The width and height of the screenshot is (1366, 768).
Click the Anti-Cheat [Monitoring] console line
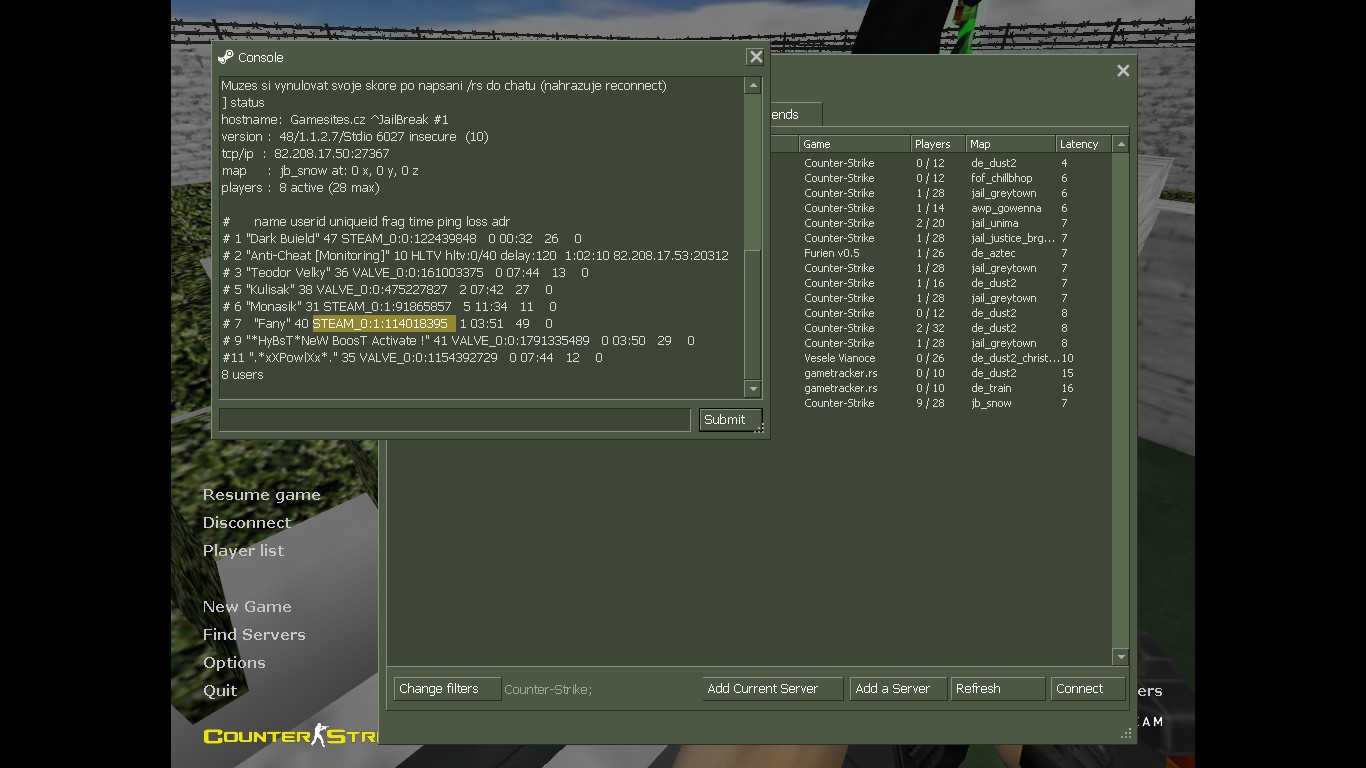pos(475,256)
